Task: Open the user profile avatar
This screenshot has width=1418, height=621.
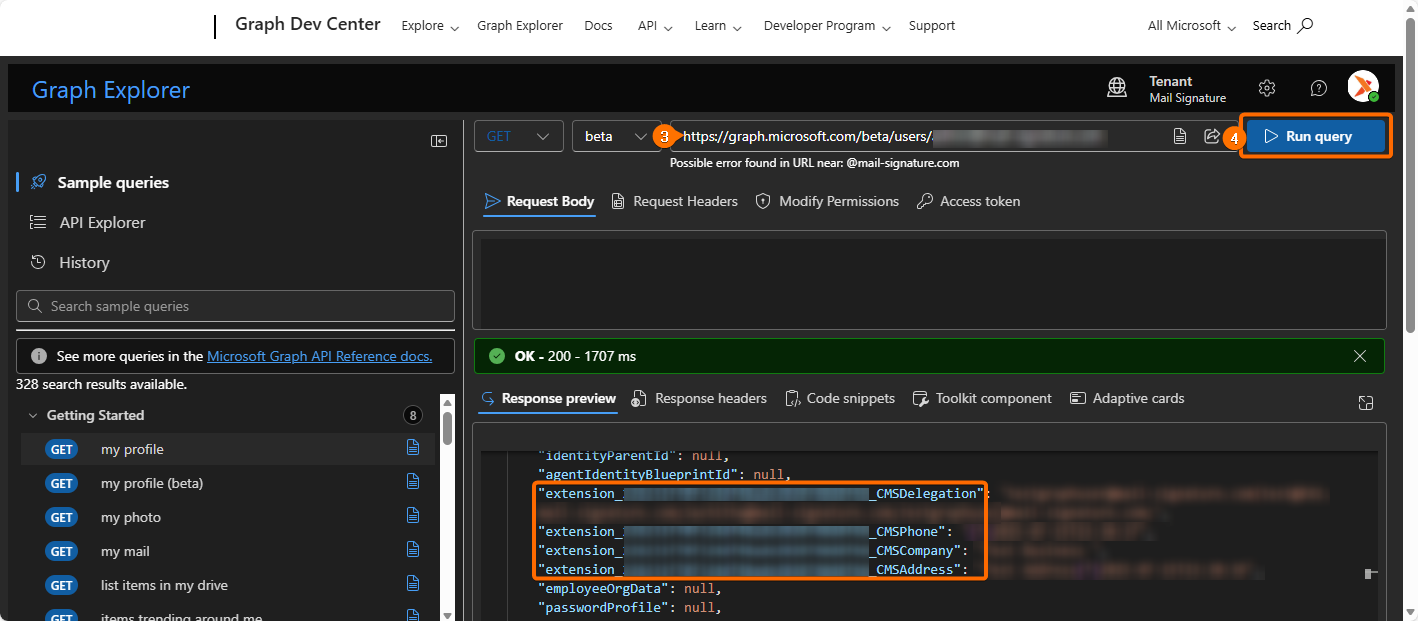Action: [1362, 87]
